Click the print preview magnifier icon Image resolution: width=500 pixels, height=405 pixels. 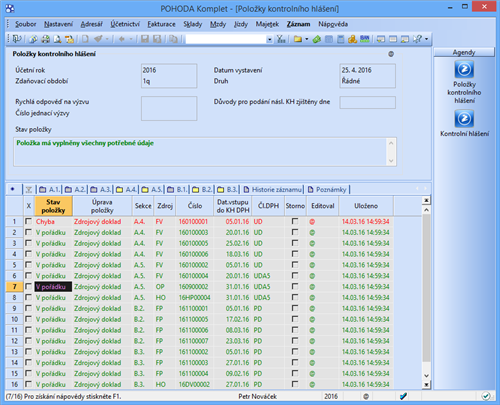pos(57,39)
